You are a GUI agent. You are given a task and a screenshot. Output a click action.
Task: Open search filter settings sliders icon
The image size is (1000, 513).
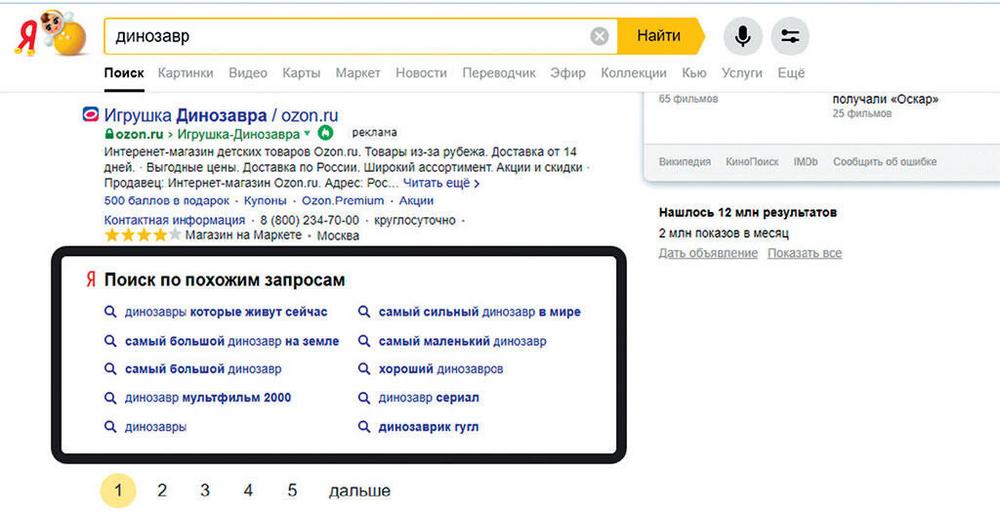click(x=790, y=36)
